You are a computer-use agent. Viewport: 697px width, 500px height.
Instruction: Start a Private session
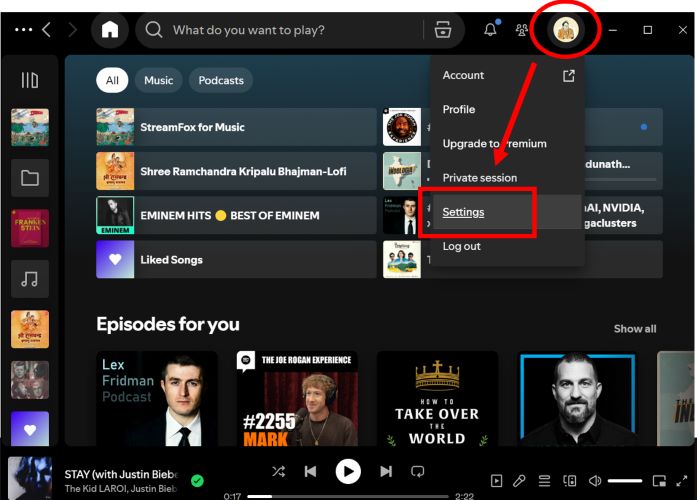pyautogui.click(x=507, y=178)
